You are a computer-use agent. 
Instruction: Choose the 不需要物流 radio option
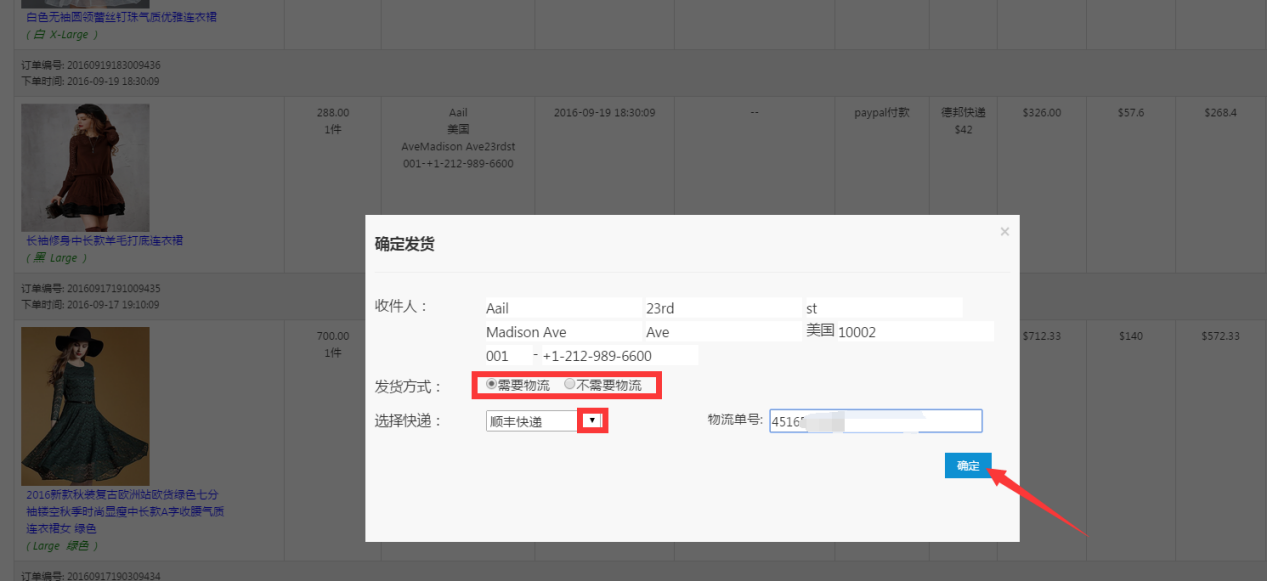[x=569, y=385]
